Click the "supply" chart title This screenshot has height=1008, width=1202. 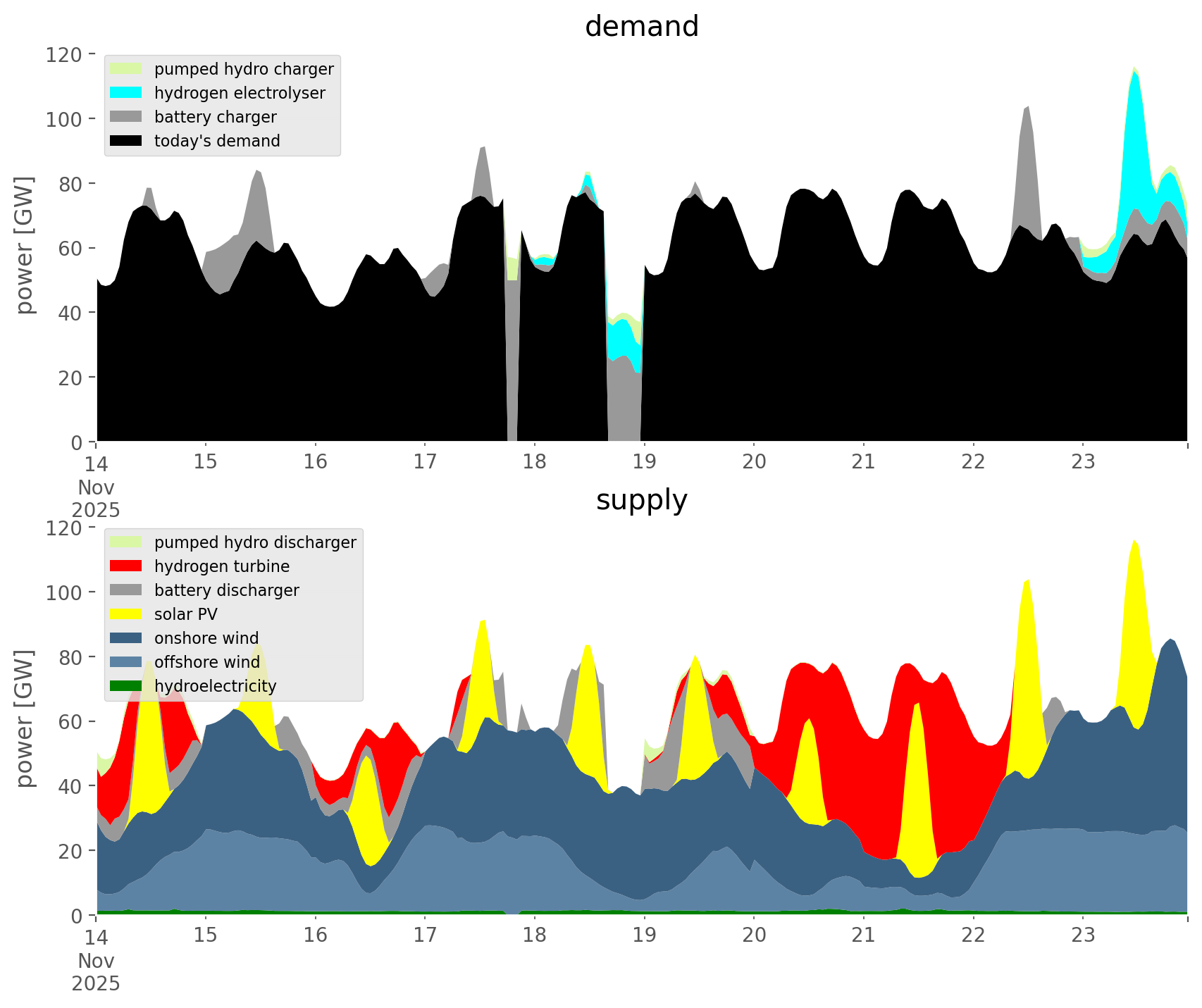pos(641,500)
